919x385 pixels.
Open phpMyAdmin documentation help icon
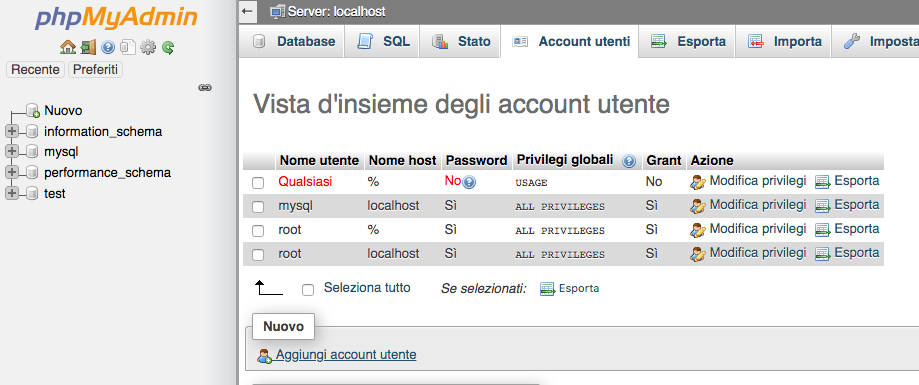click(108, 47)
